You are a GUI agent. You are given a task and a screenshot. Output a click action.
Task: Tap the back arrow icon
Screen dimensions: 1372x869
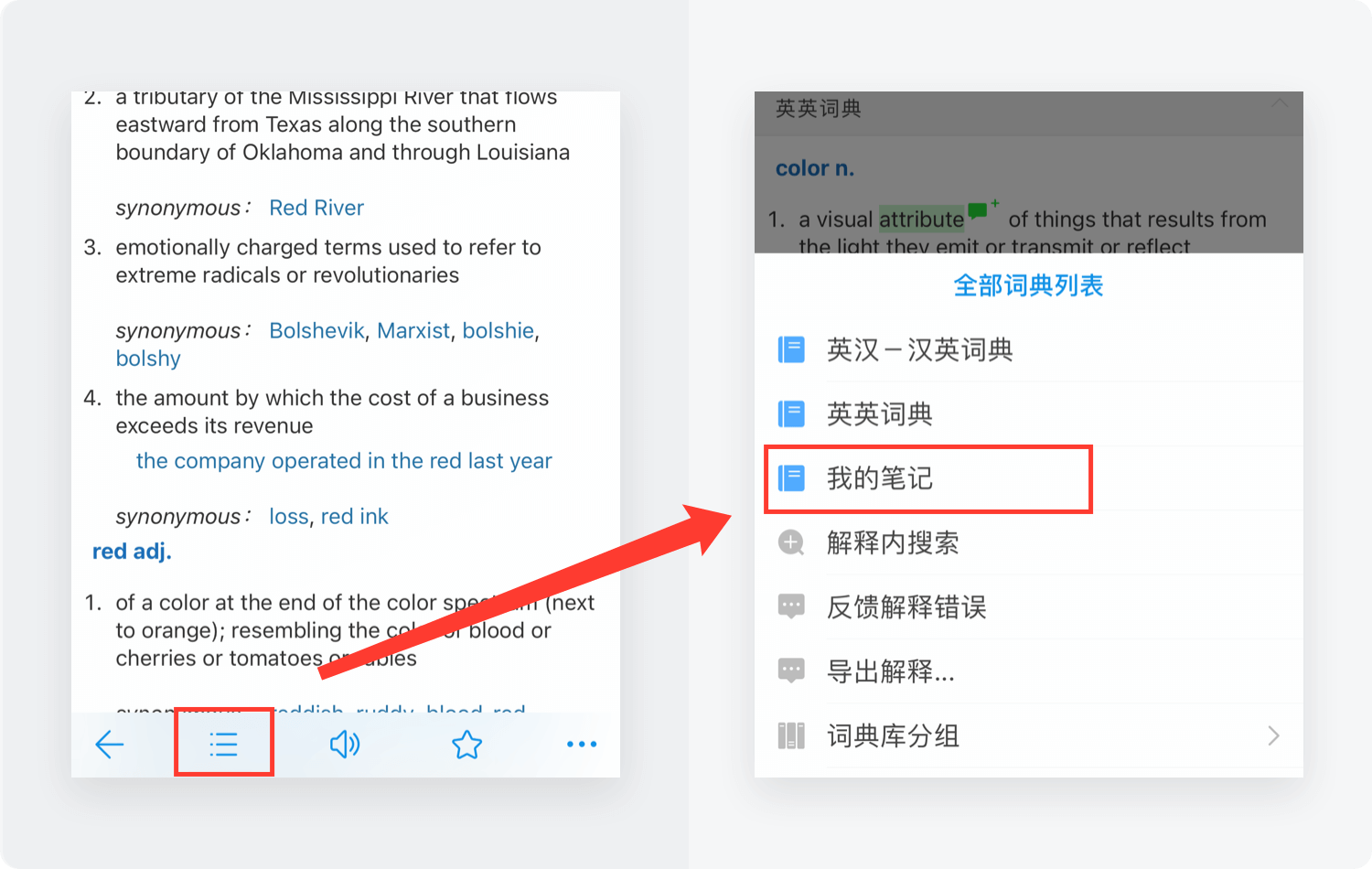click(x=110, y=745)
